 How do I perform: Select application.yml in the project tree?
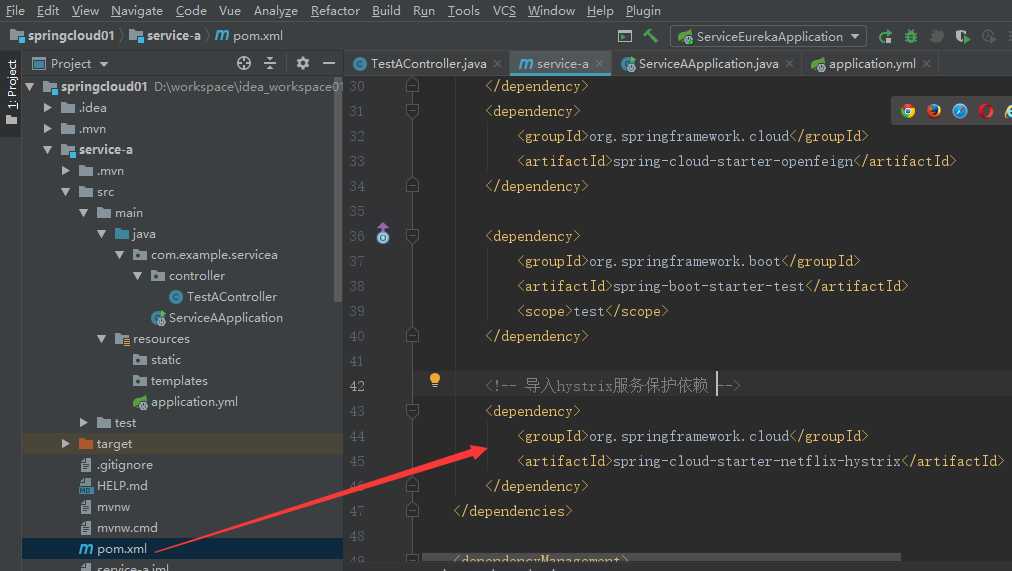pyautogui.click(x=194, y=402)
